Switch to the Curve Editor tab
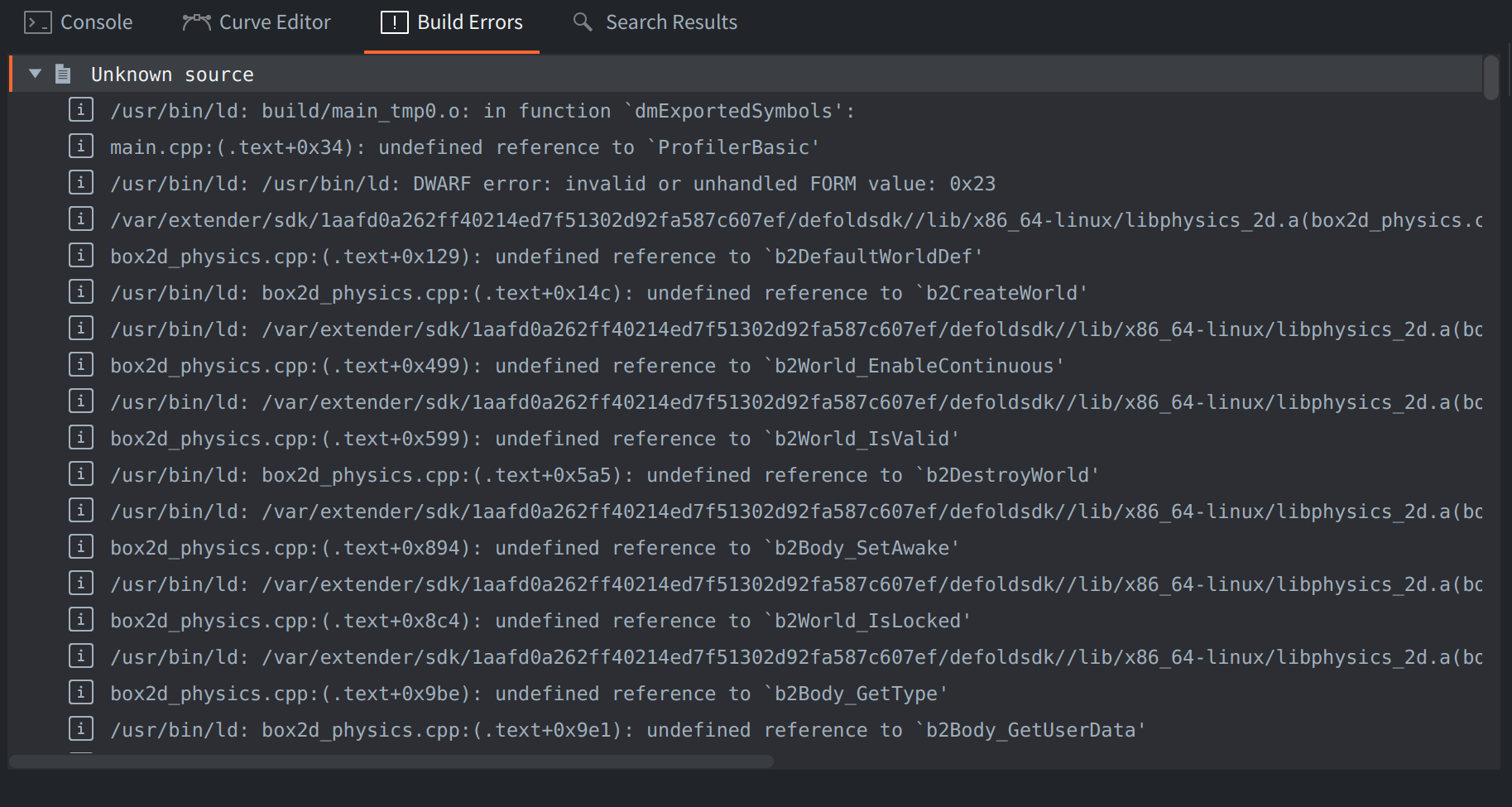Screen dimensions: 1512x807 (x=257, y=22)
